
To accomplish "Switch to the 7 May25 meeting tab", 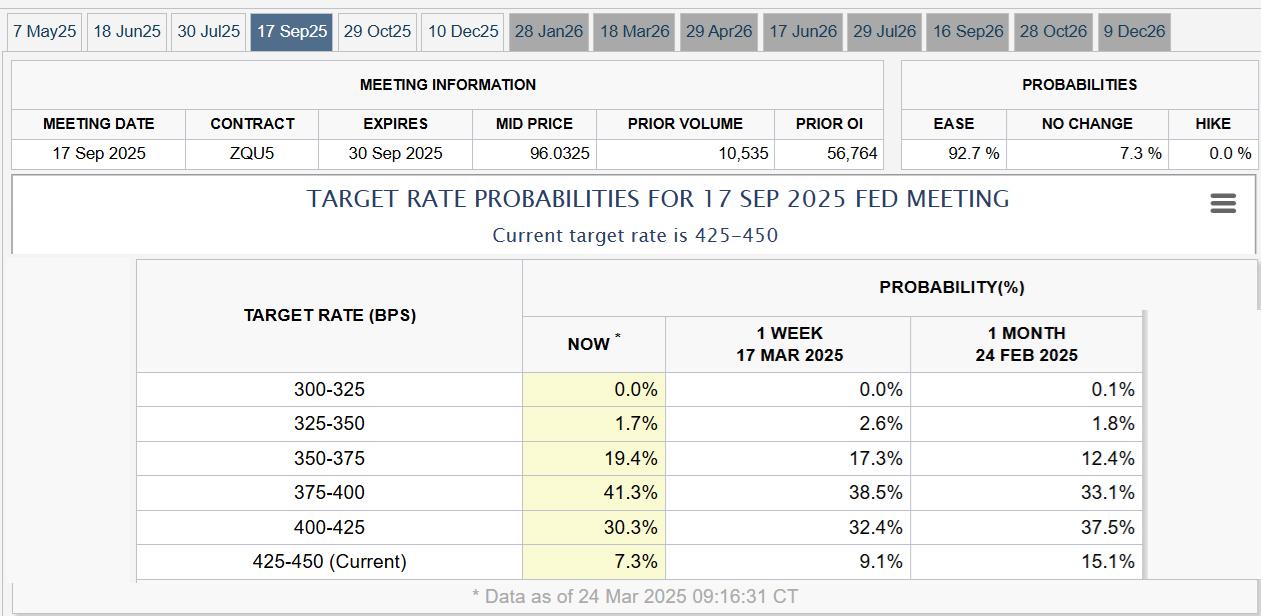I will tap(45, 32).
